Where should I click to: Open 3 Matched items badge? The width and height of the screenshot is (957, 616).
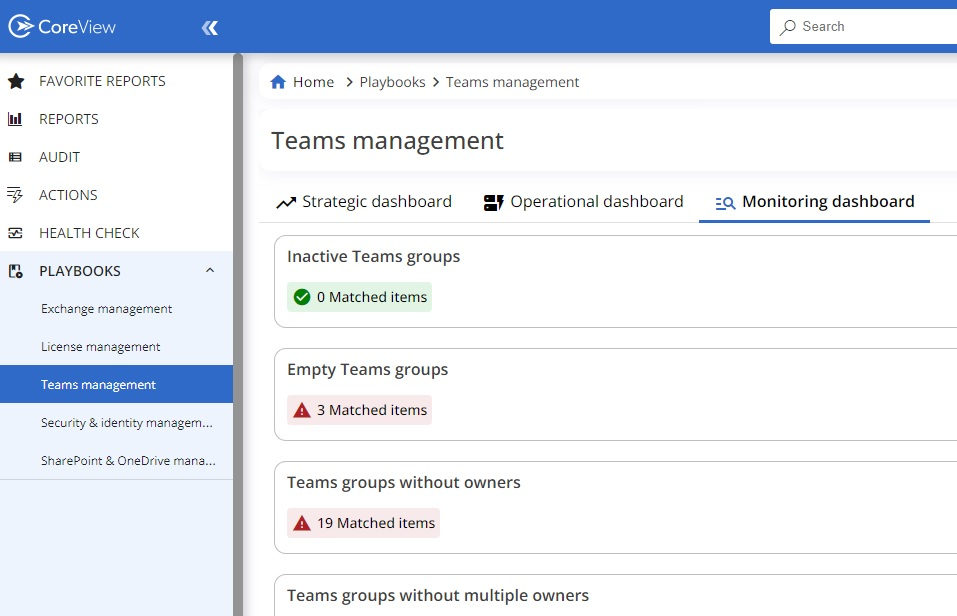tap(359, 410)
